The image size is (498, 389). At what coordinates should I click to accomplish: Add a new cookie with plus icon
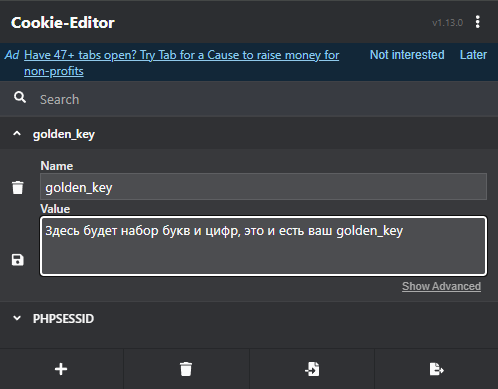click(61, 369)
